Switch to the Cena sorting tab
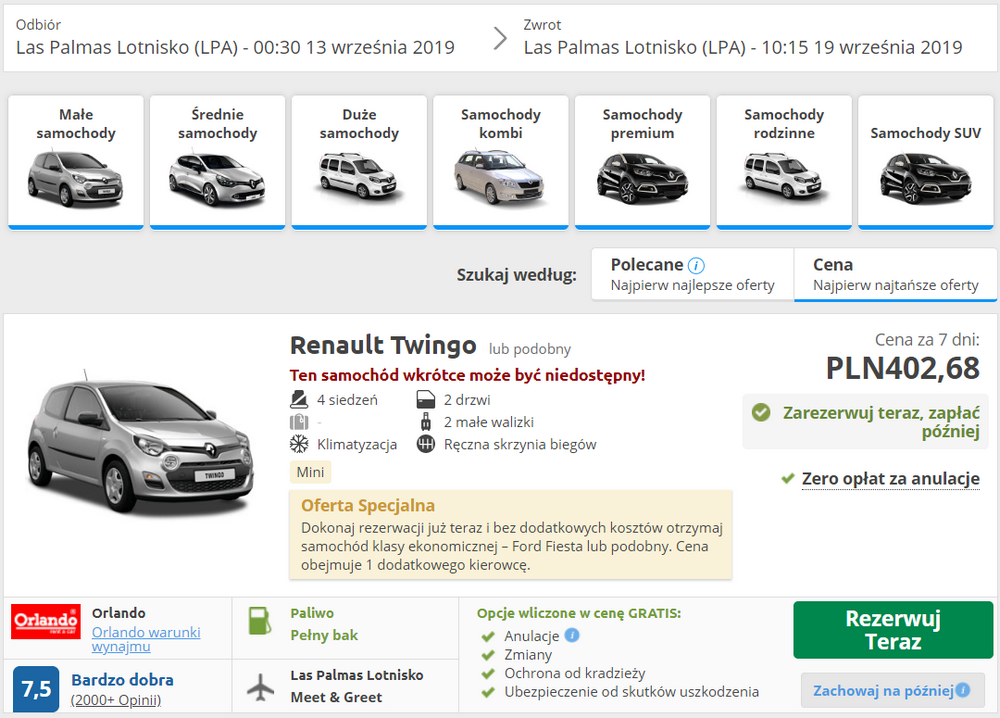 coord(895,275)
